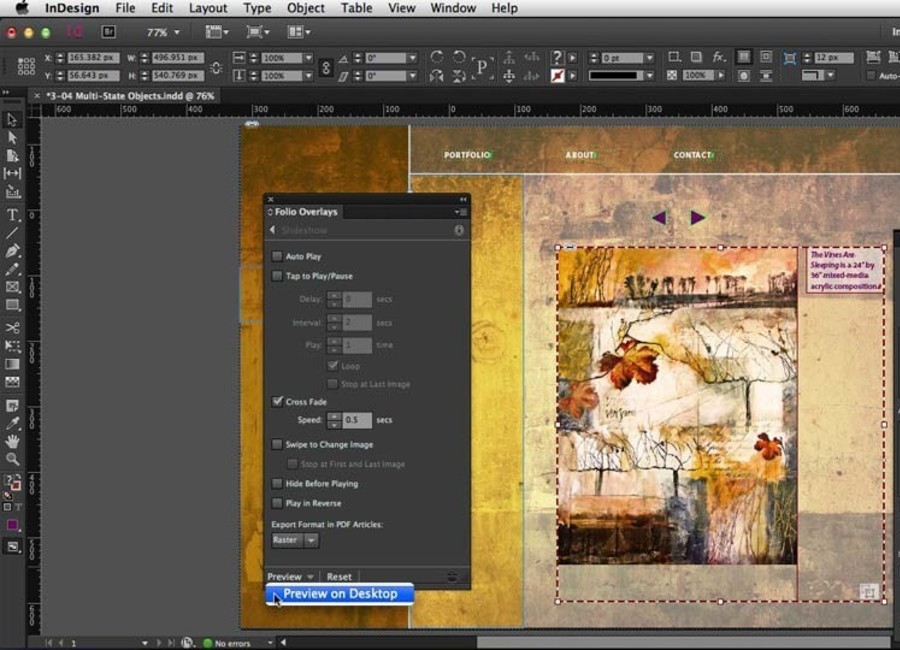Click the reference point locator grid

(26, 66)
